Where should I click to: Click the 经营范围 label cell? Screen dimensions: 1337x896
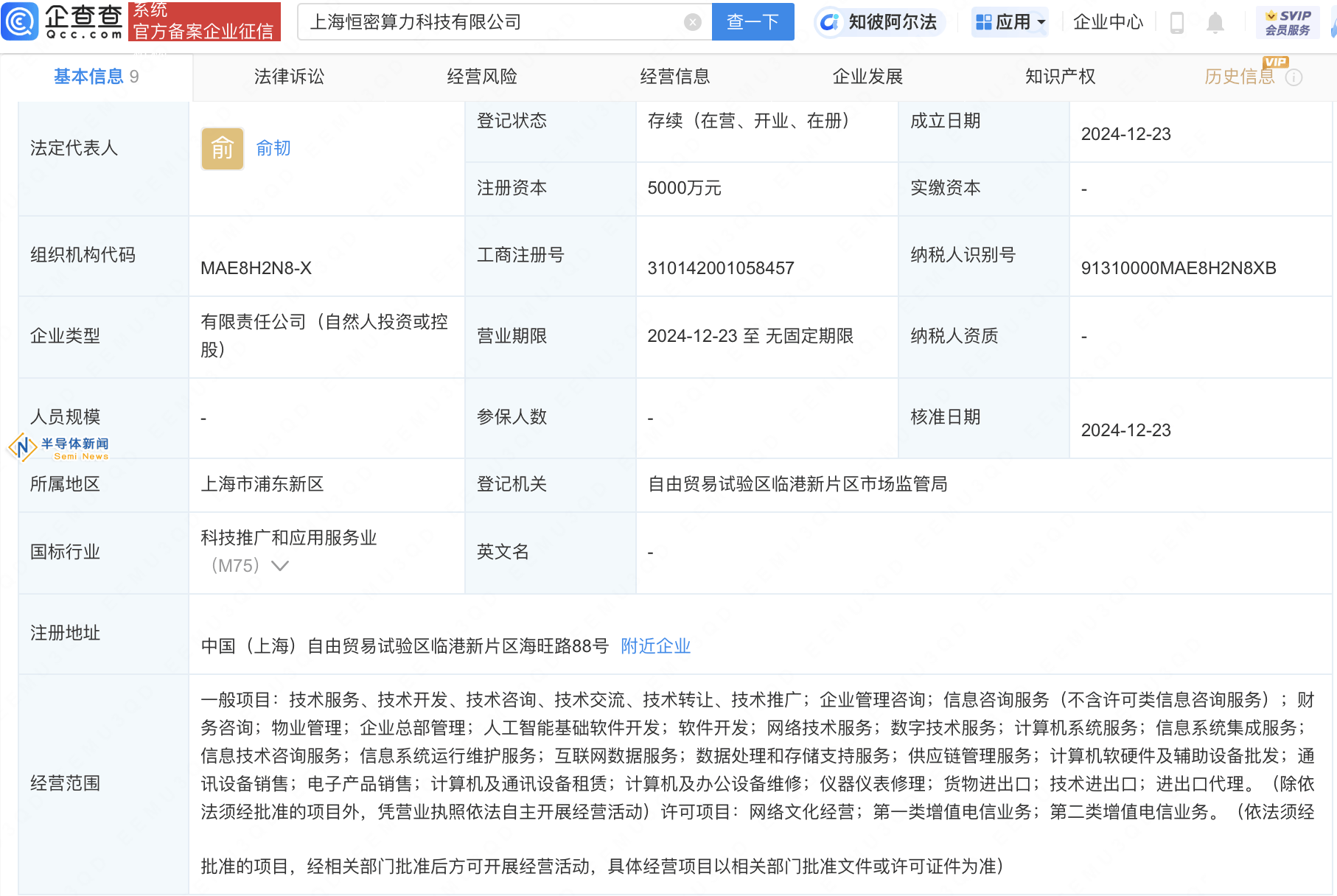[103, 784]
